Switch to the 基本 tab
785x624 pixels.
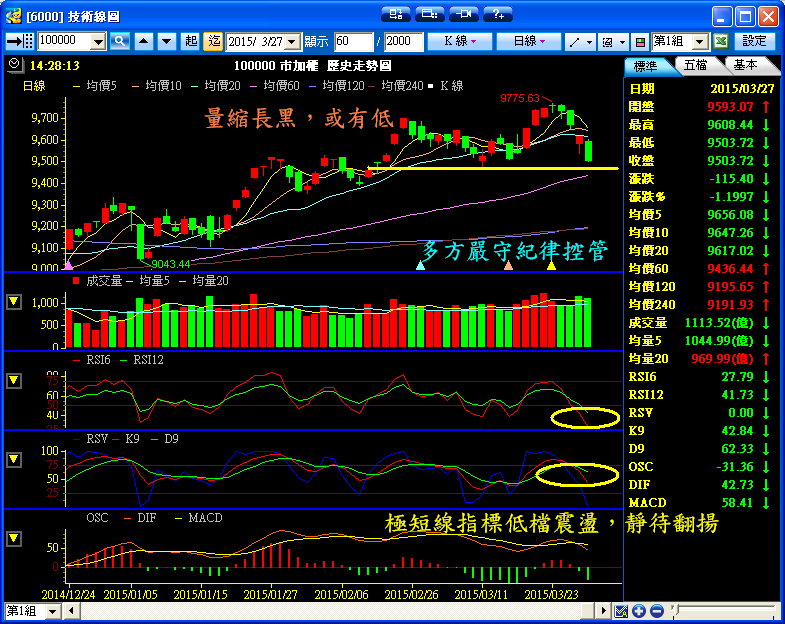tap(745, 65)
